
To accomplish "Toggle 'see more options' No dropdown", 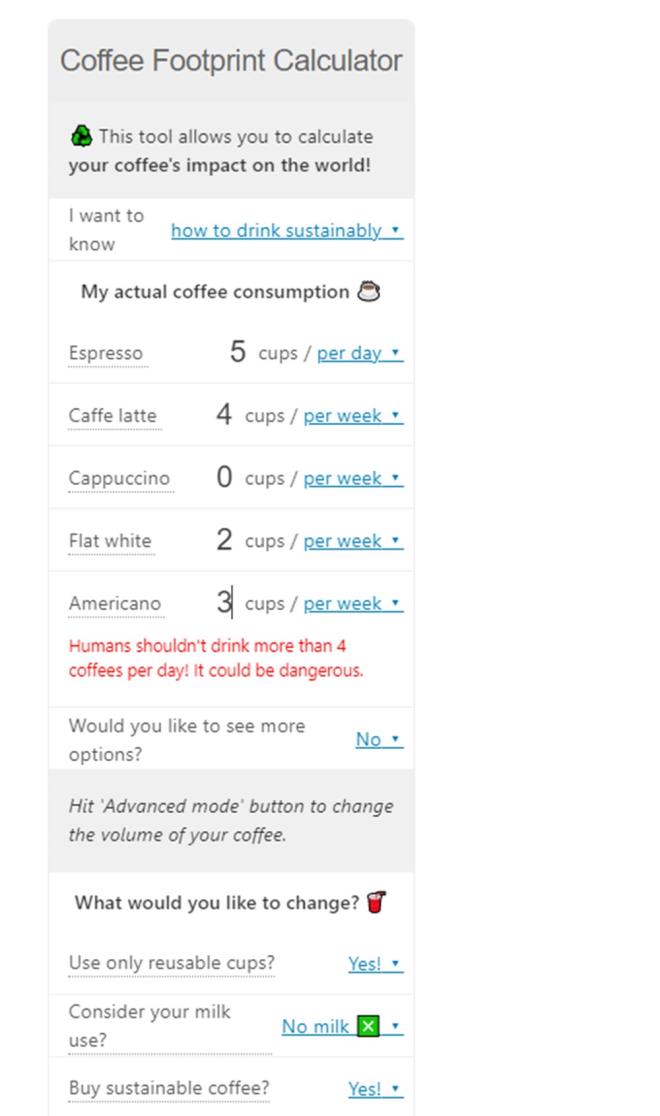I will (378, 739).
